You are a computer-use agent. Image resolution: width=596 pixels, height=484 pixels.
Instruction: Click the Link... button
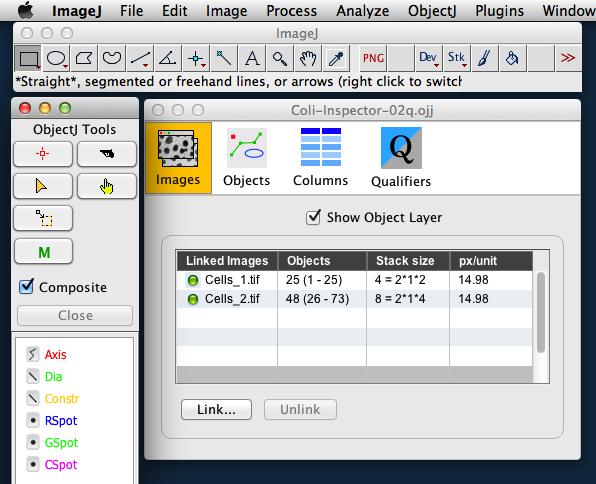coord(216,409)
